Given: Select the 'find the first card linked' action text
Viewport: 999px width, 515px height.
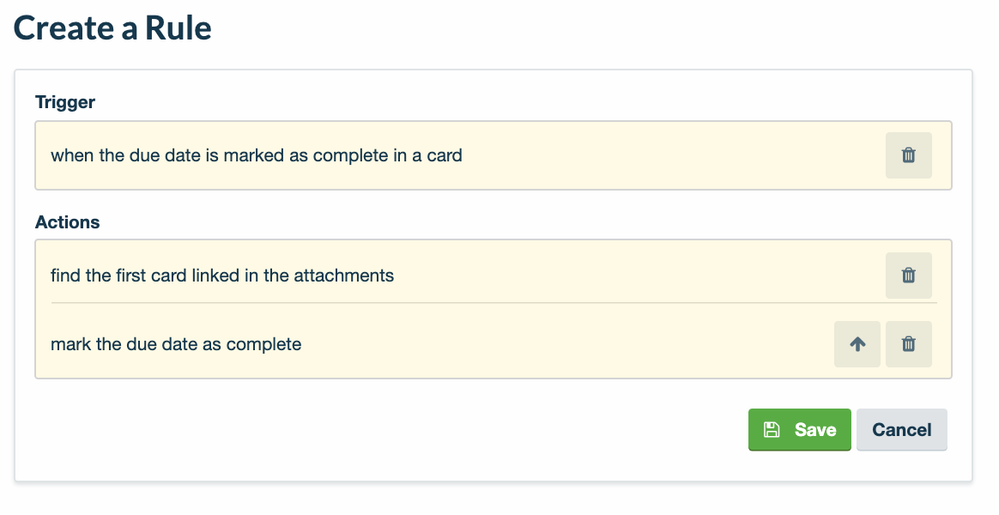Looking at the screenshot, I should pos(222,275).
